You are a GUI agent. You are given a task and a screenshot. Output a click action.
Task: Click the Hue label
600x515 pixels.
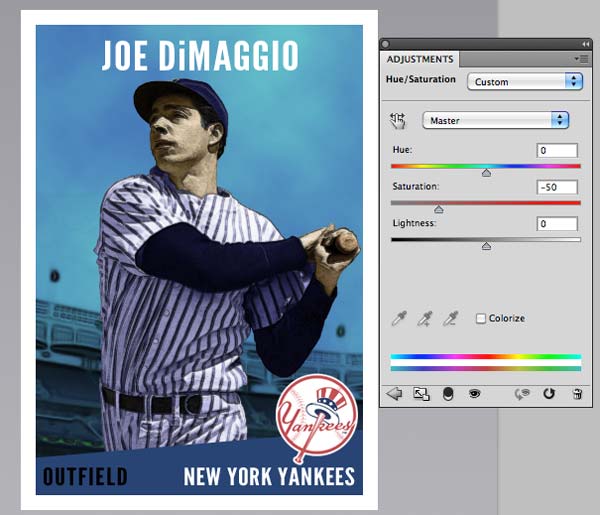tap(402, 150)
